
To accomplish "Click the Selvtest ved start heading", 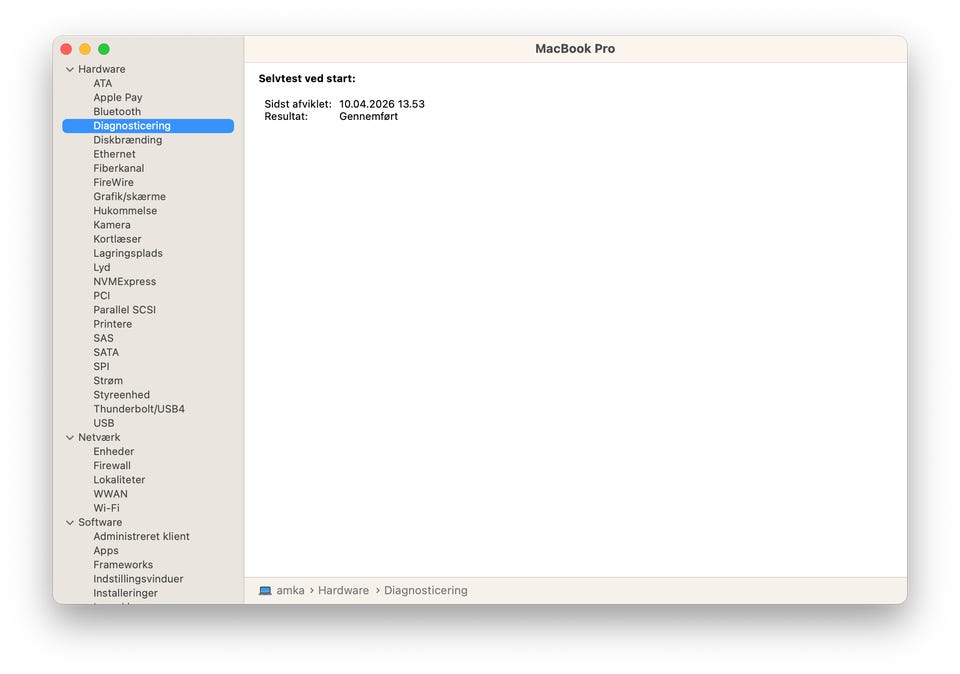I will (307, 78).
